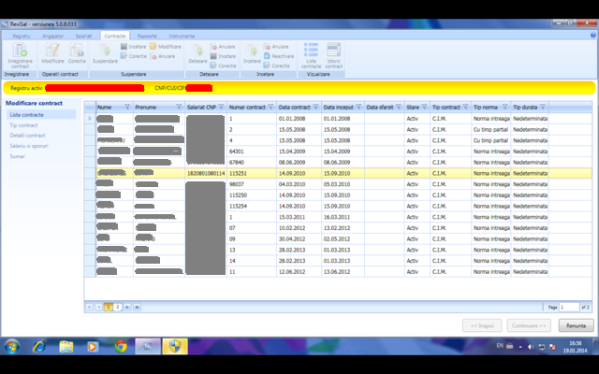Switch to the Salariati ribbon tab
Screen dimensions: 599x374
[x=84, y=36]
